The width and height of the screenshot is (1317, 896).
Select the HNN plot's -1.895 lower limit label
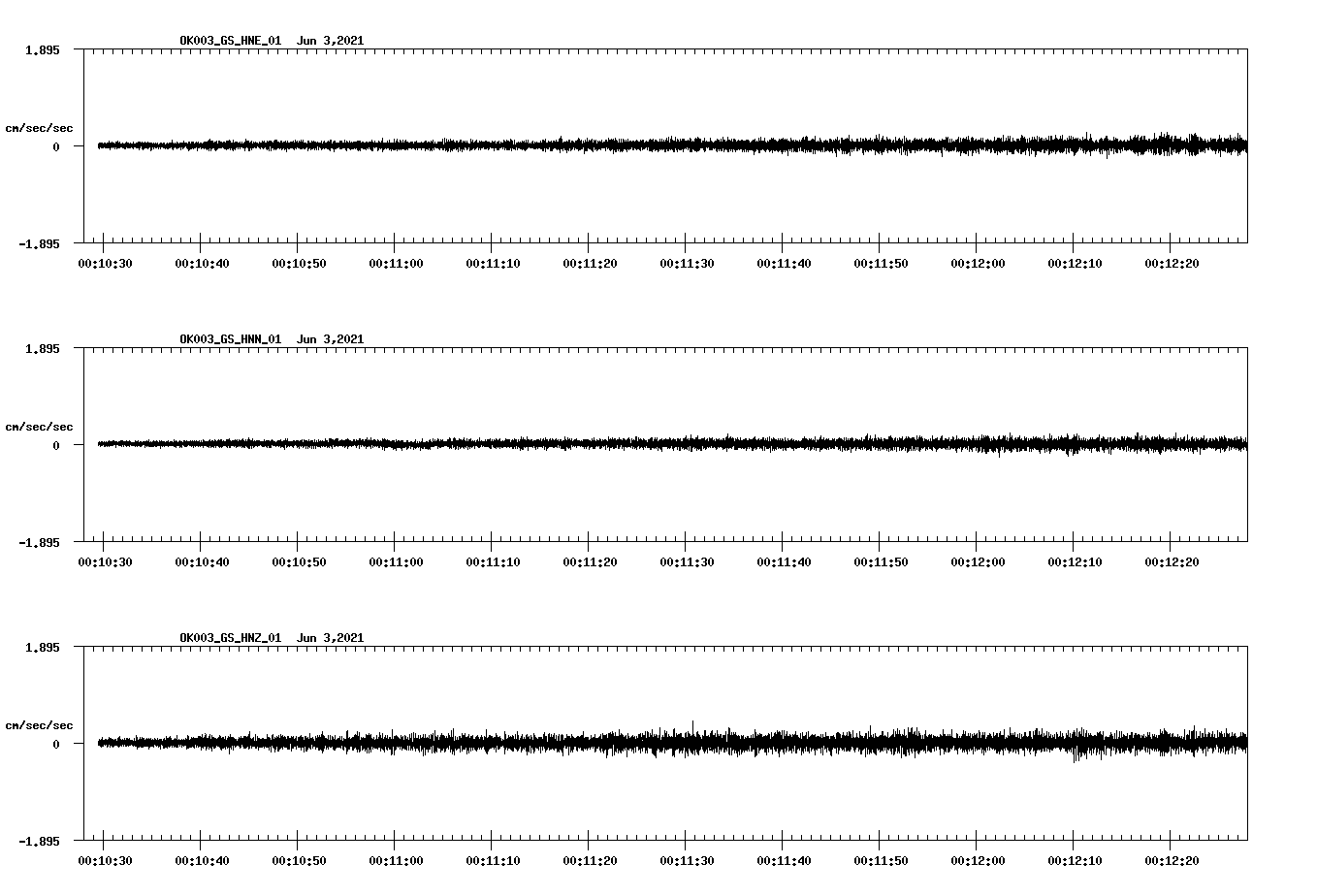(39, 542)
